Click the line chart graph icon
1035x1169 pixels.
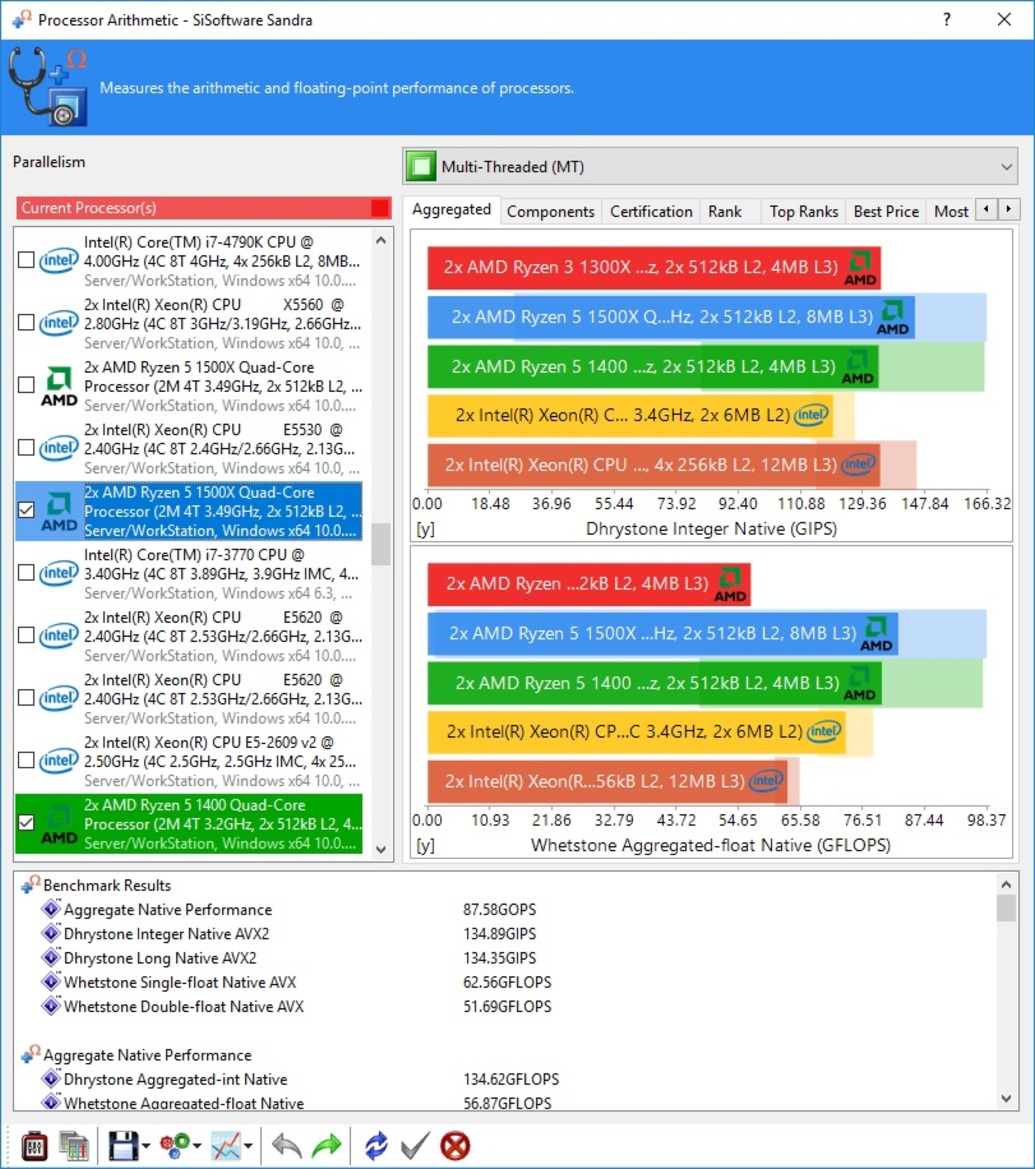(226, 1146)
